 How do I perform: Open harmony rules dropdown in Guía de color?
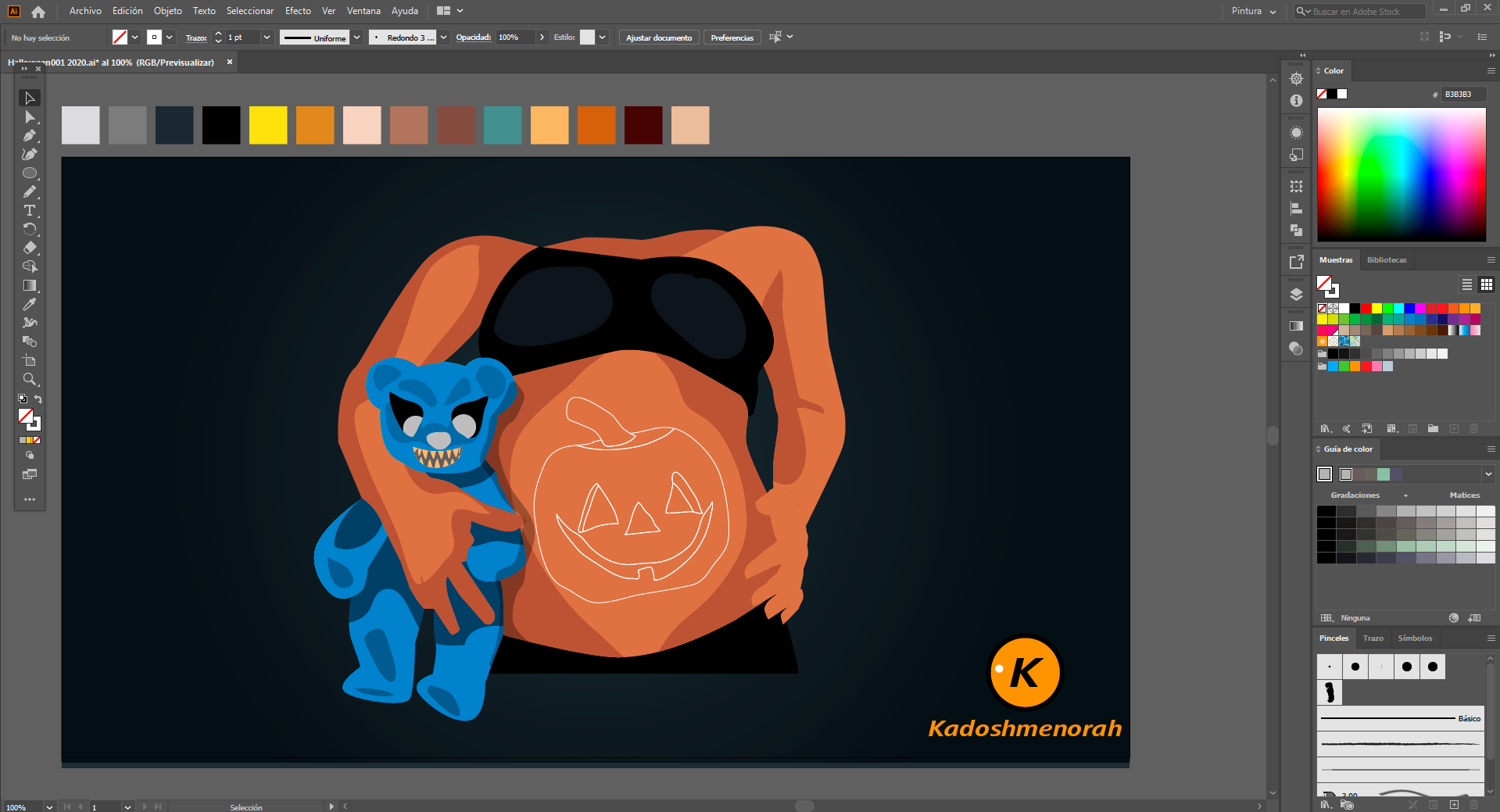pyautogui.click(x=1487, y=474)
